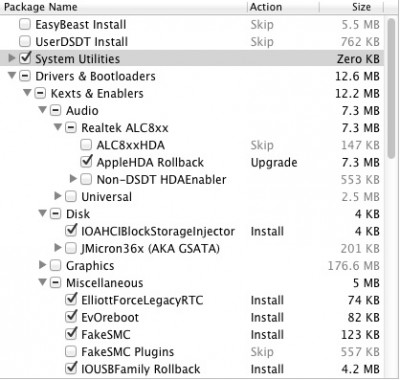
Task: Enable the ALC8xxHDA checkbox
Action: (x=86, y=145)
